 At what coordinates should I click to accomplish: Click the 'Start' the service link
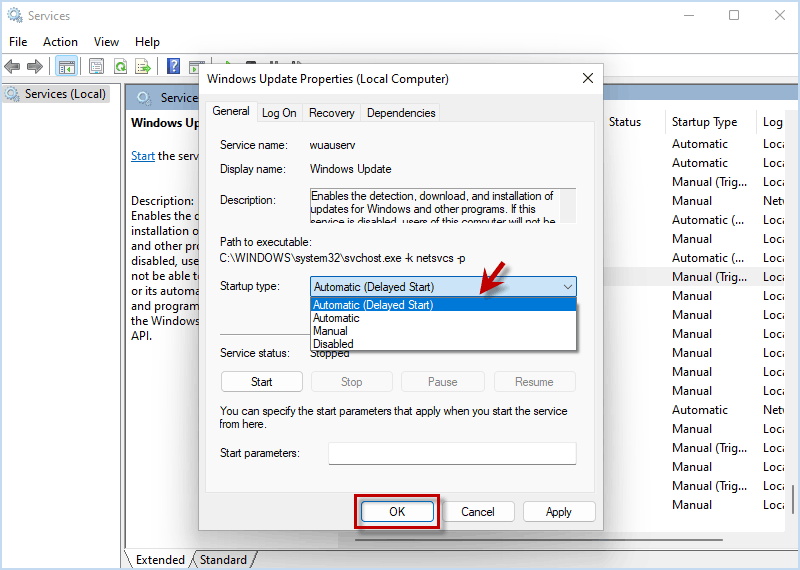point(143,156)
